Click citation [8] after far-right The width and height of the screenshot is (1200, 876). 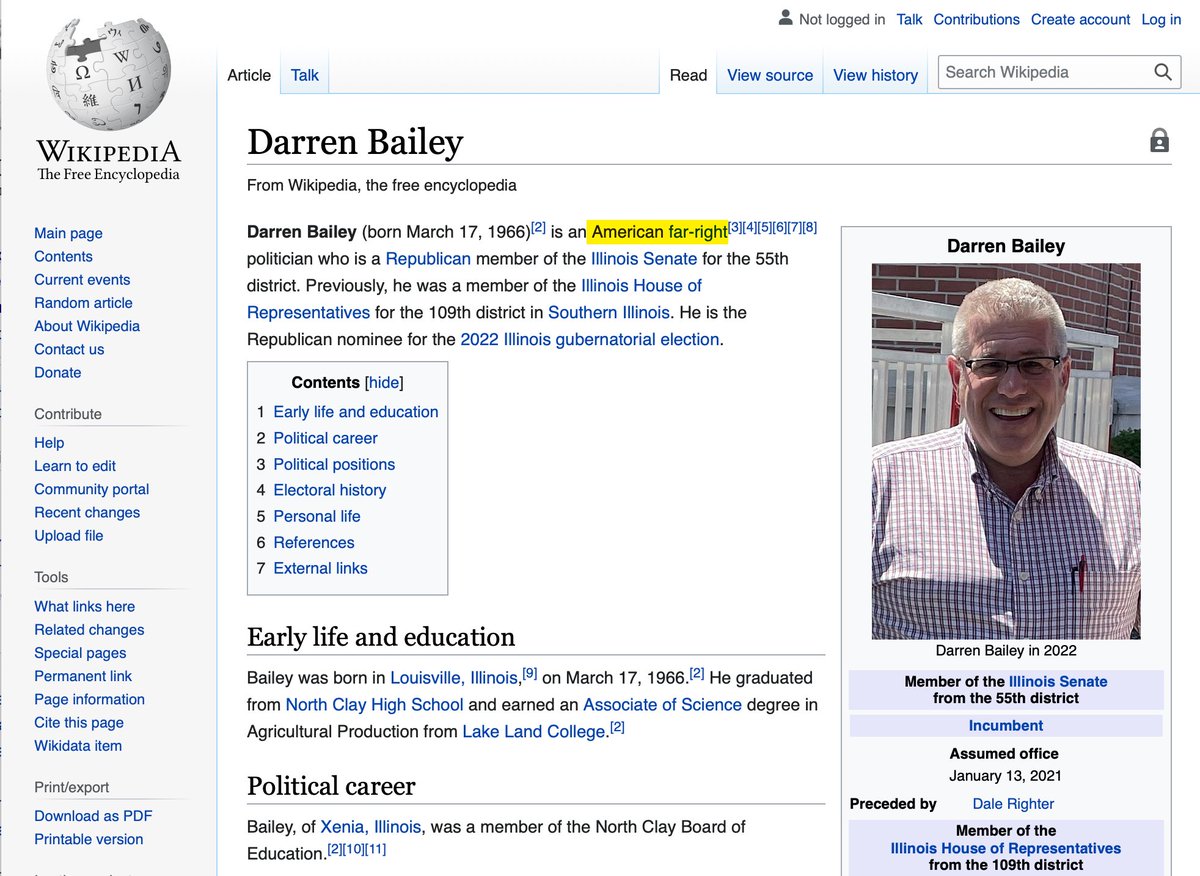coord(810,228)
